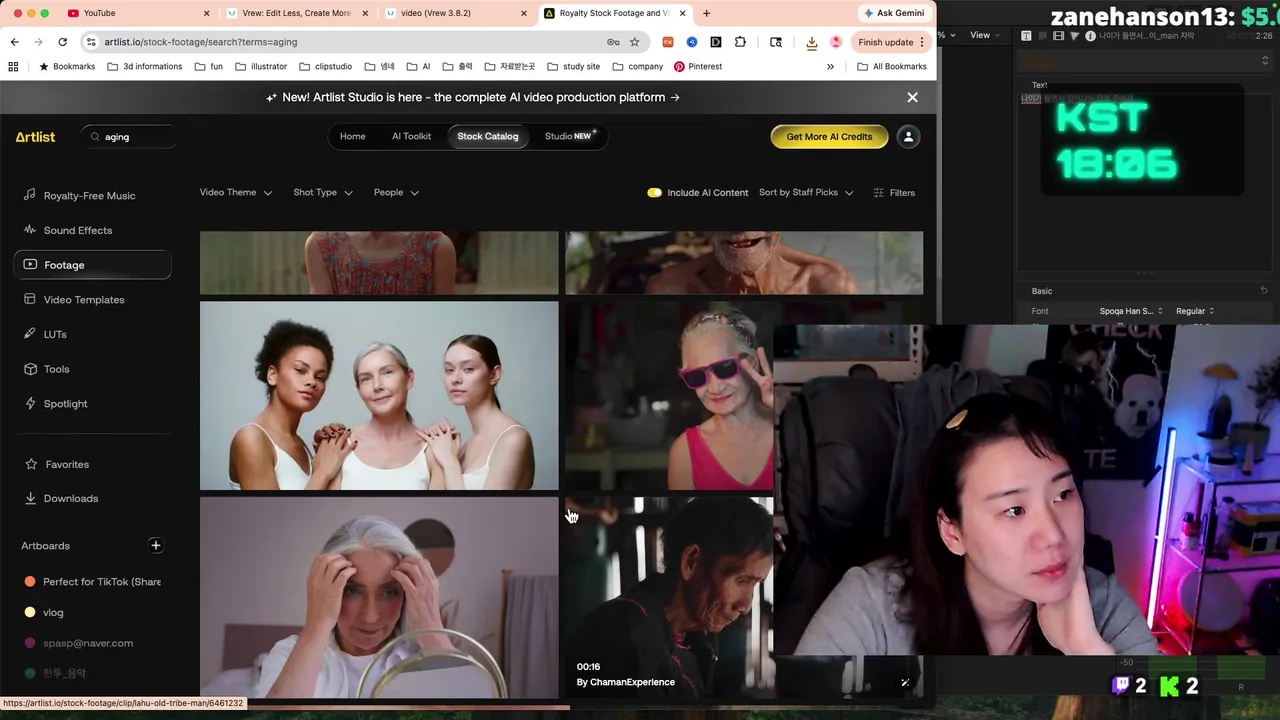
Task: Click the Artlist logo
Action: 35,137
